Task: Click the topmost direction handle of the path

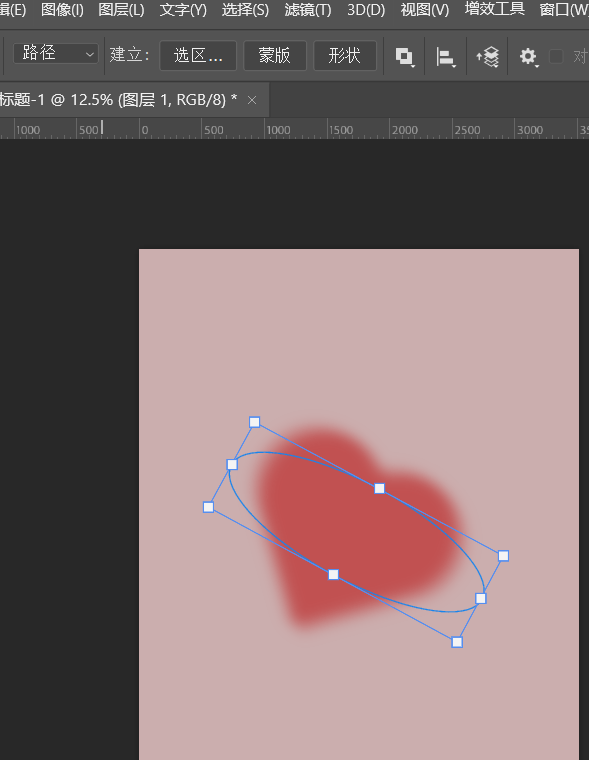Action: coord(255,422)
